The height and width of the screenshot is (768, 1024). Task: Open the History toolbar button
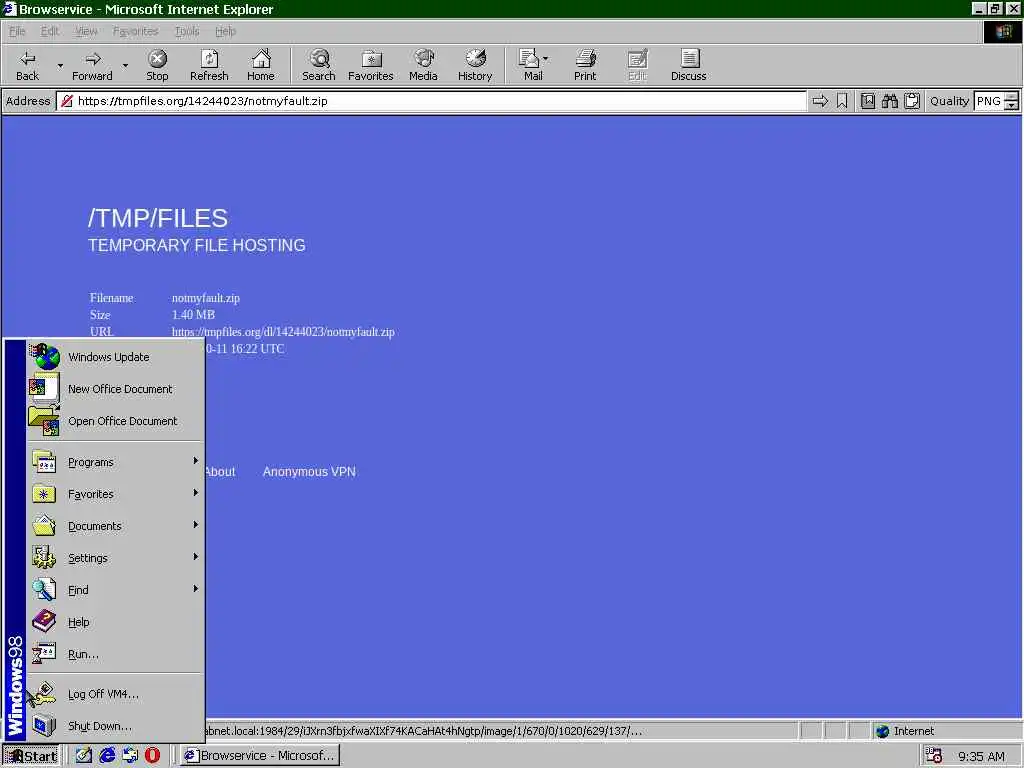[x=475, y=65]
